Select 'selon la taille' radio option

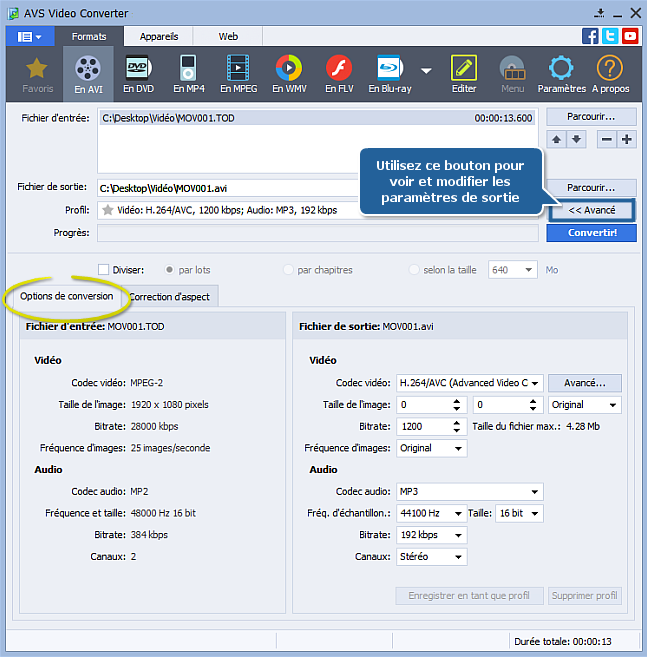pyautogui.click(x=415, y=269)
